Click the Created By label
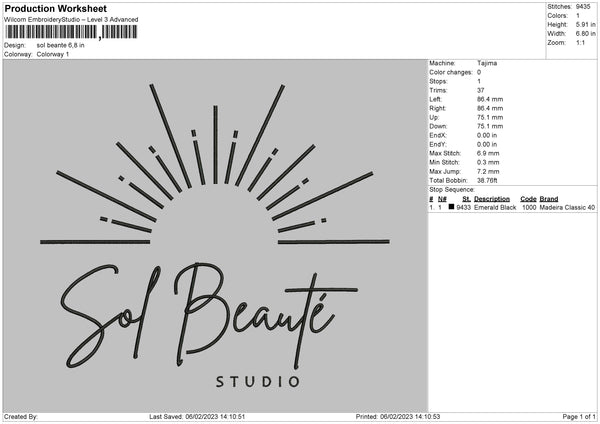600x424 pixels. point(21,417)
